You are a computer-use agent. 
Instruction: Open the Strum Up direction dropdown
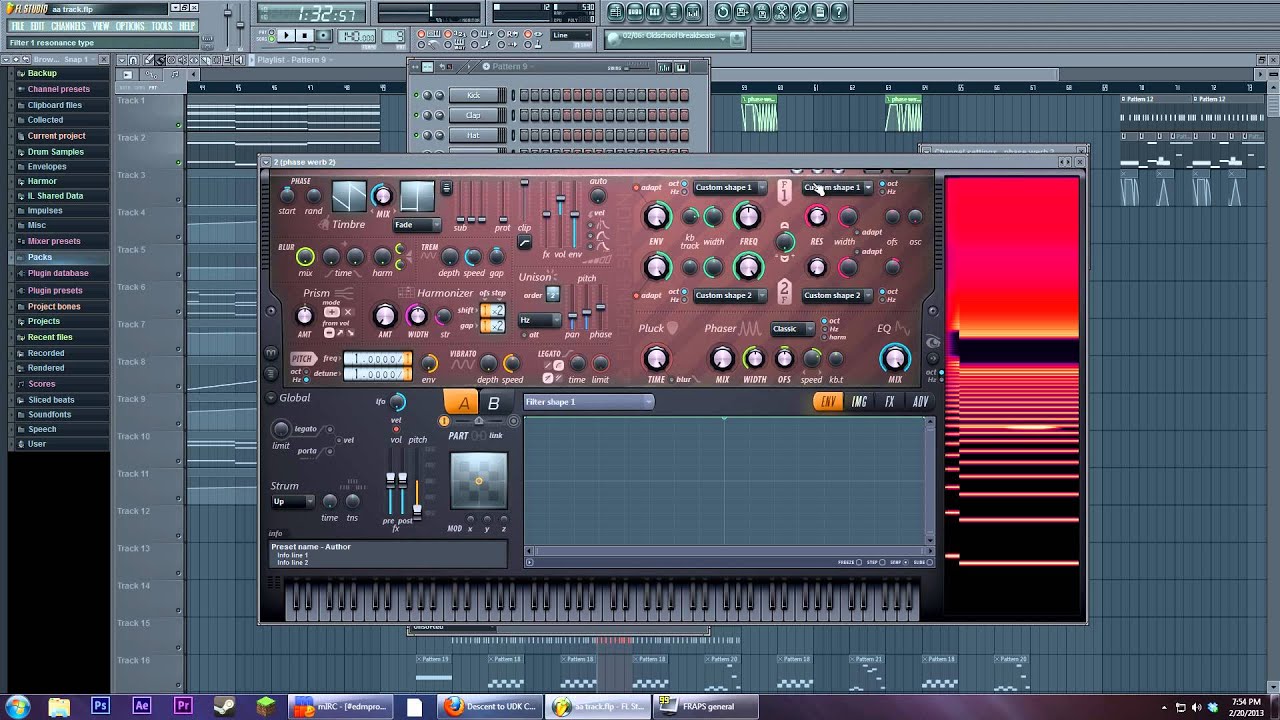pos(293,501)
